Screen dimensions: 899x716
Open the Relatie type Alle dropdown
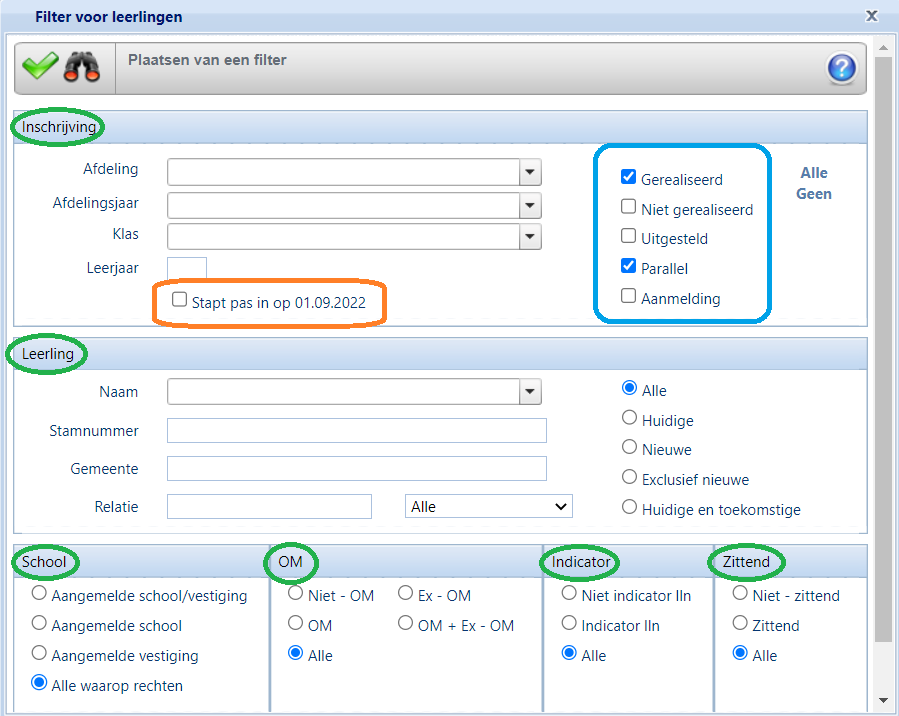click(x=488, y=506)
